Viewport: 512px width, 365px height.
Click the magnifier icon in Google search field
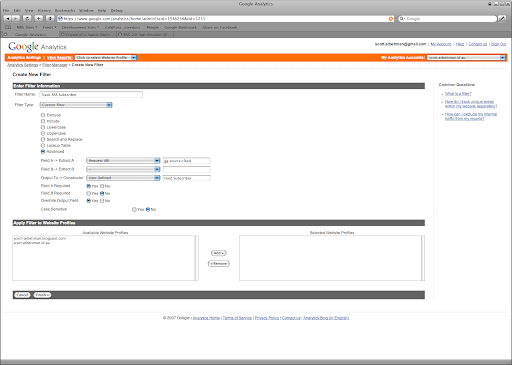pyautogui.click(x=402, y=19)
